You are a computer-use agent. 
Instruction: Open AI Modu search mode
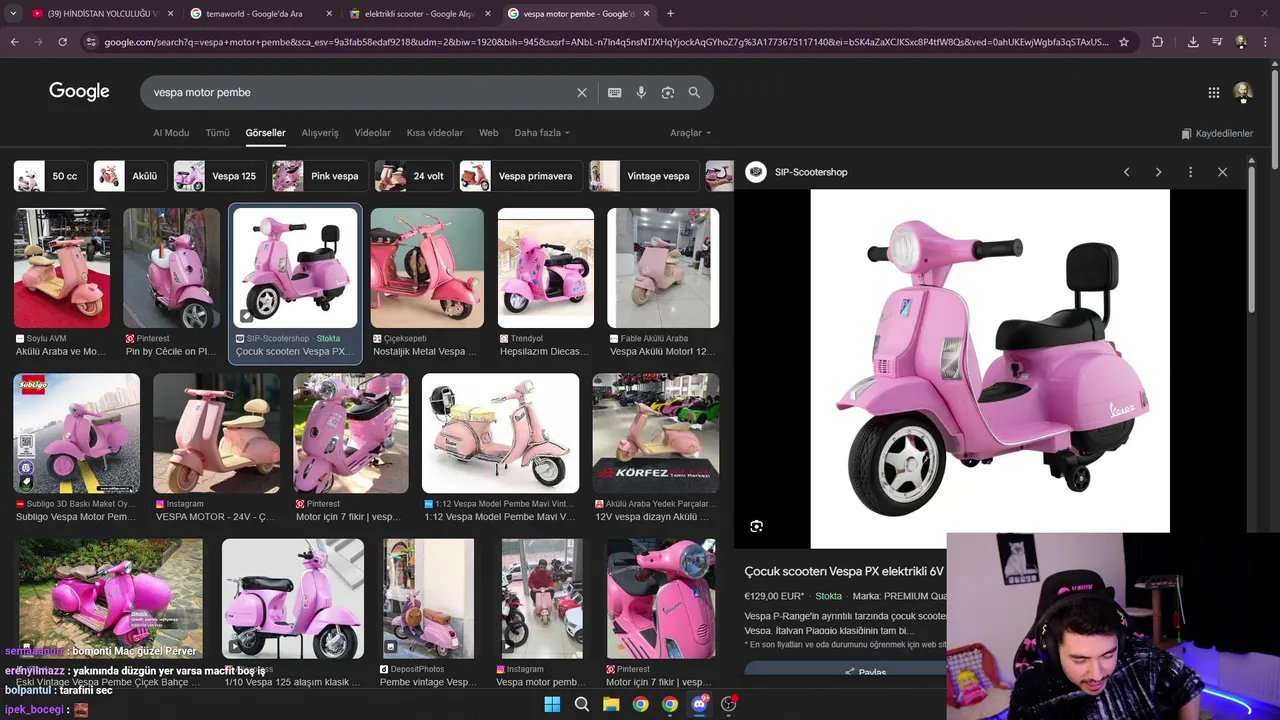(x=171, y=133)
